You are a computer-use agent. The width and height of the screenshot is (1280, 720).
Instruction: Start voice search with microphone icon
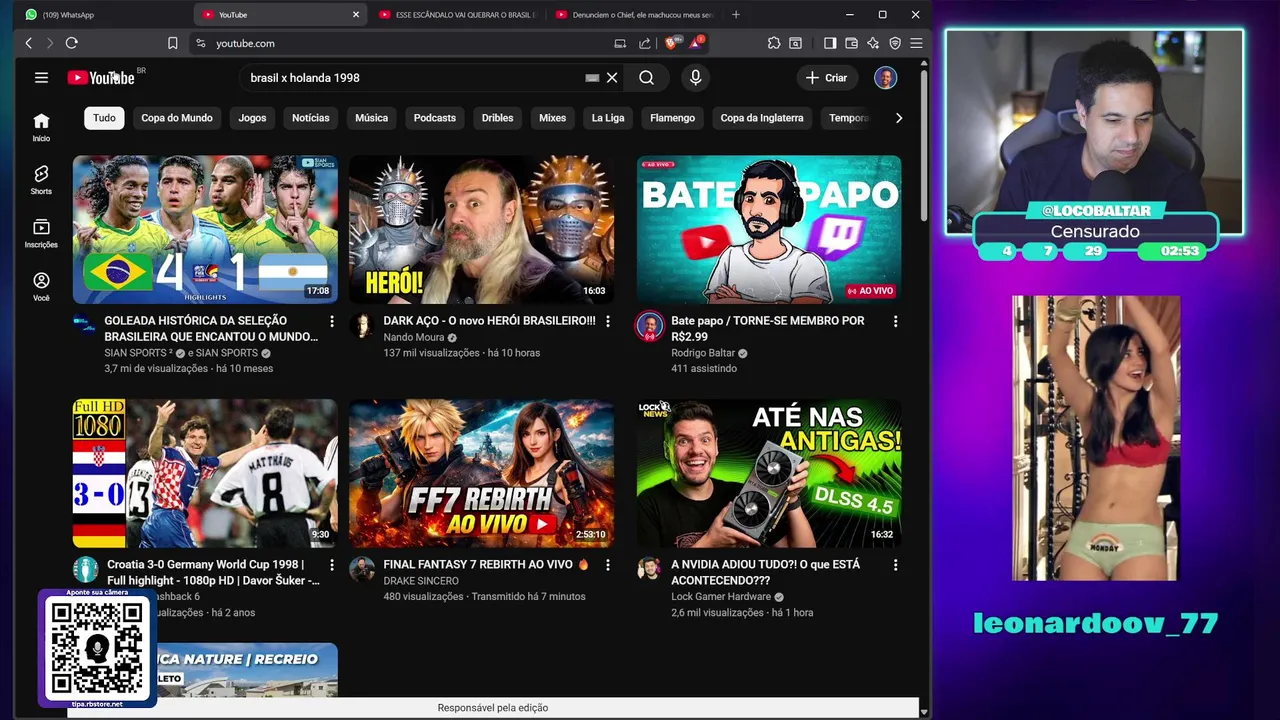point(695,78)
